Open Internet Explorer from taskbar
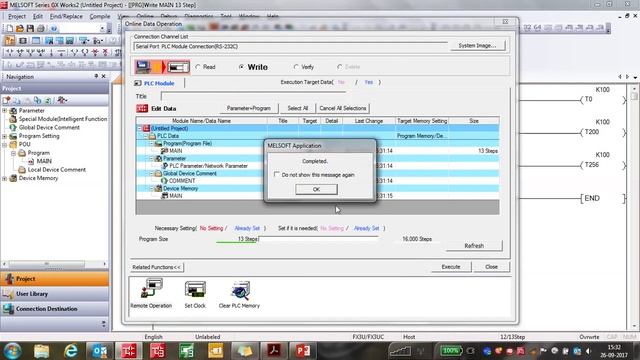This screenshot has width=640, height=360. (71, 351)
